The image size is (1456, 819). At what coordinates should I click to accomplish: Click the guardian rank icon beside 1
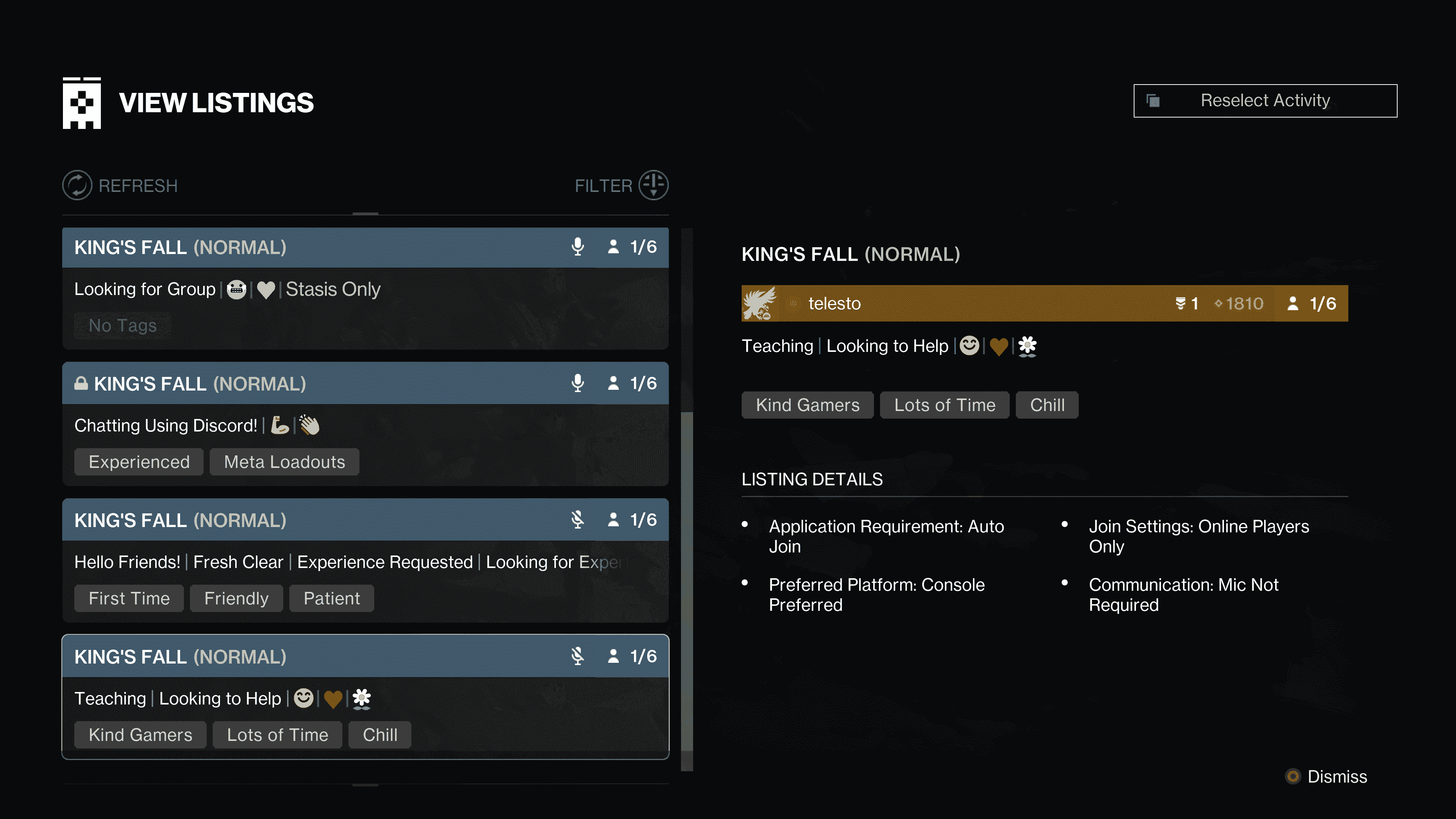(x=1180, y=303)
